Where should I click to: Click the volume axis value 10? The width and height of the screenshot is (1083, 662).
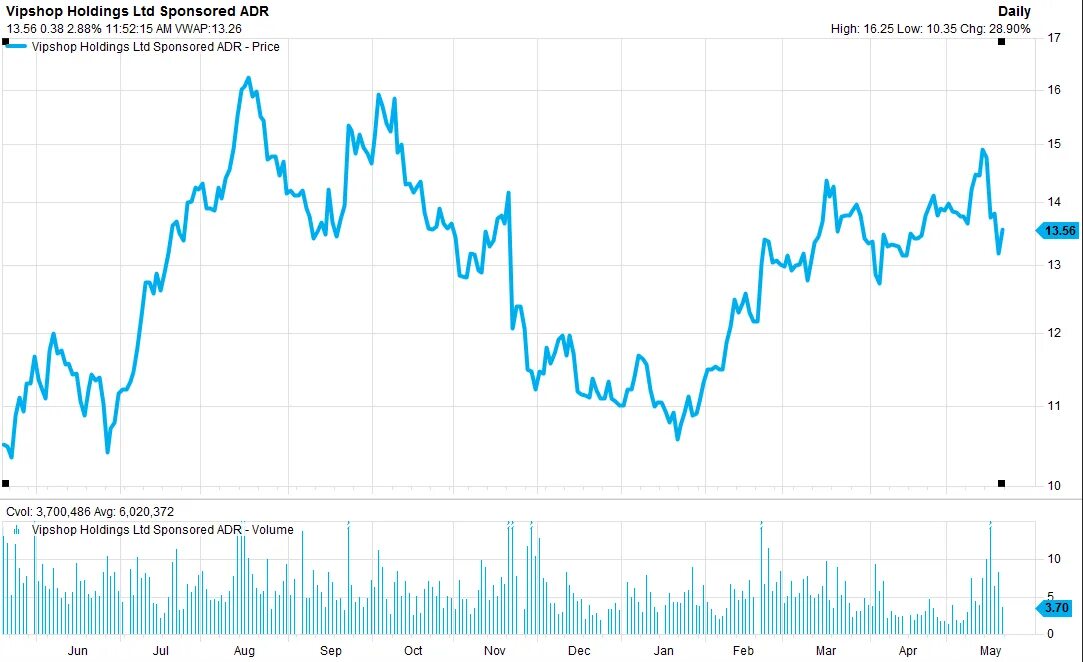[1054, 558]
